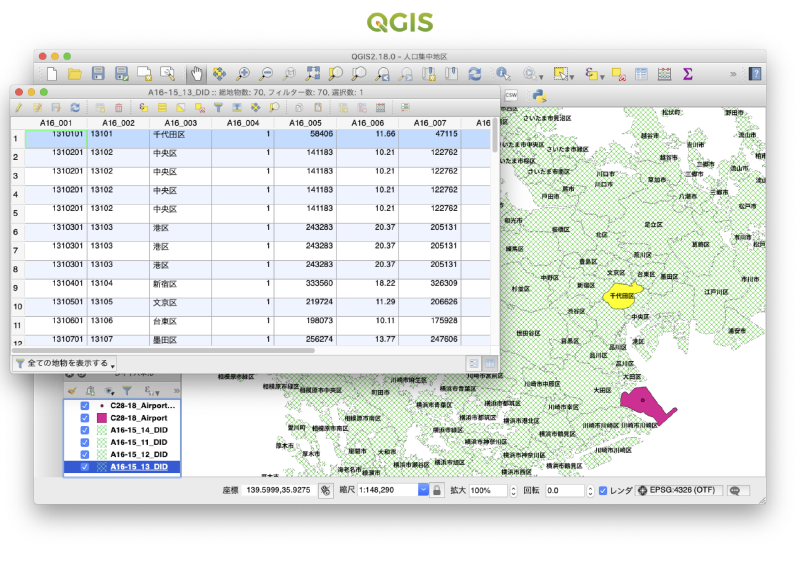800x565 pixels.
Task: Sort table by A16_005 column header
Action: [x=305, y=123]
